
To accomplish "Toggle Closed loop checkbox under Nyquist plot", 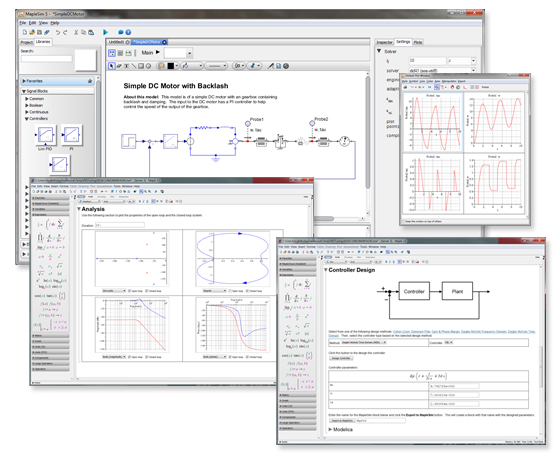I will (248, 291).
